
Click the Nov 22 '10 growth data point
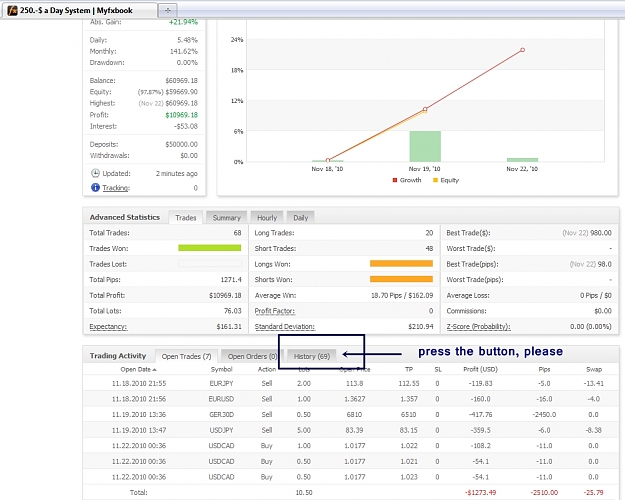[x=522, y=50]
